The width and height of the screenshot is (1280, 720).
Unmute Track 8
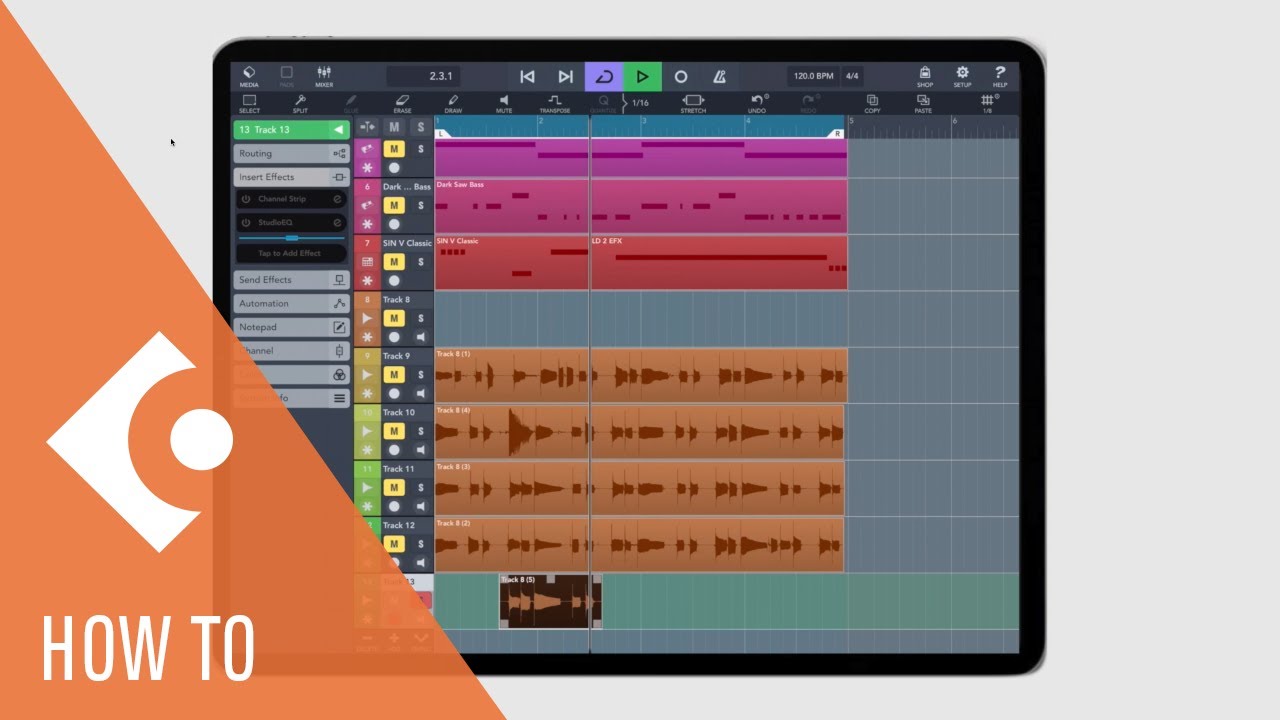(x=394, y=318)
